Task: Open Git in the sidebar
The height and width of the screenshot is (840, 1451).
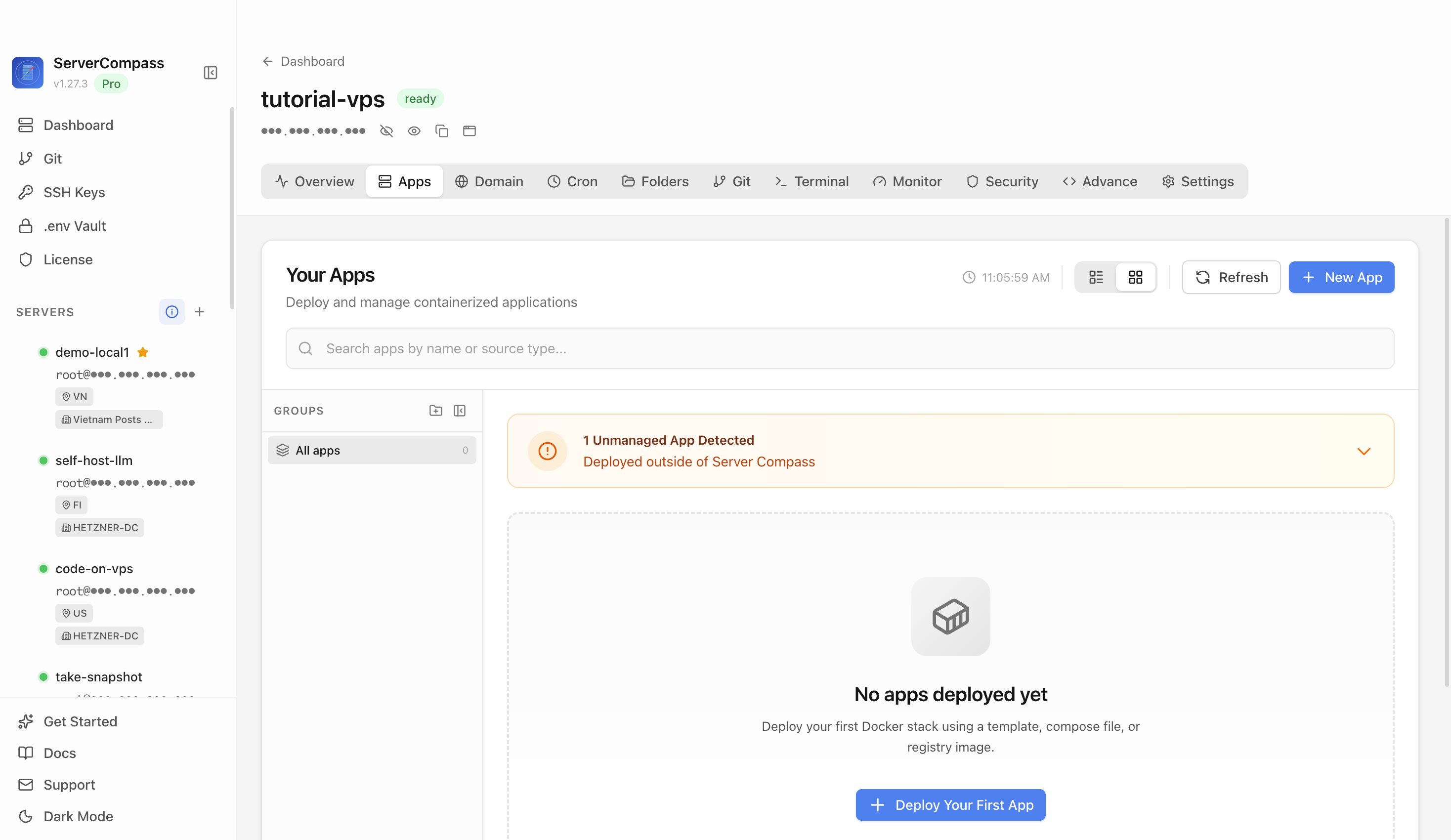Action: (x=40, y=159)
